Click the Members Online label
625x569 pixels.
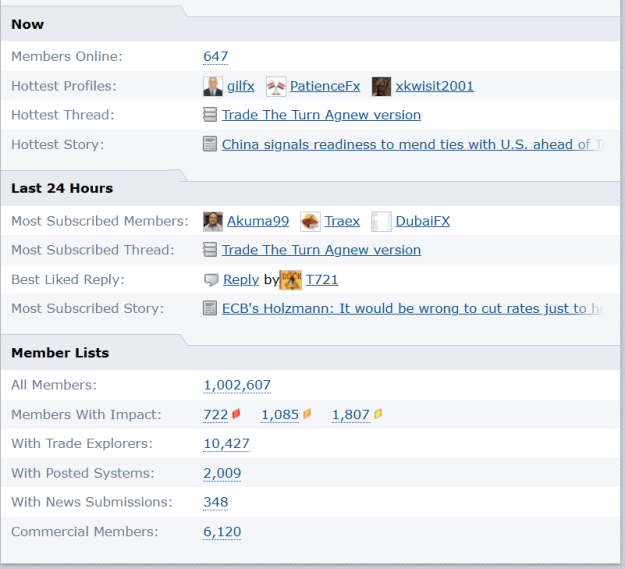point(67,57)
